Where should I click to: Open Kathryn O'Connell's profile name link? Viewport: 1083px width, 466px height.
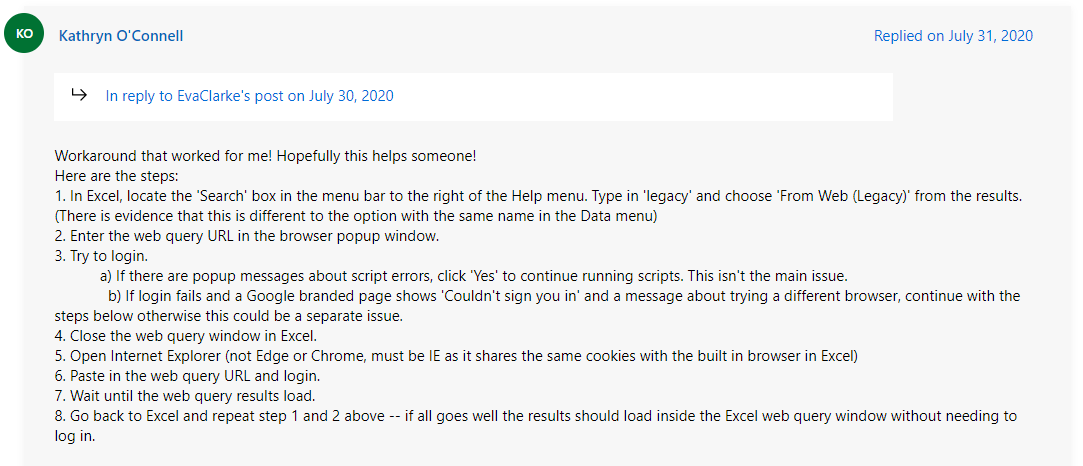[121, 36]
